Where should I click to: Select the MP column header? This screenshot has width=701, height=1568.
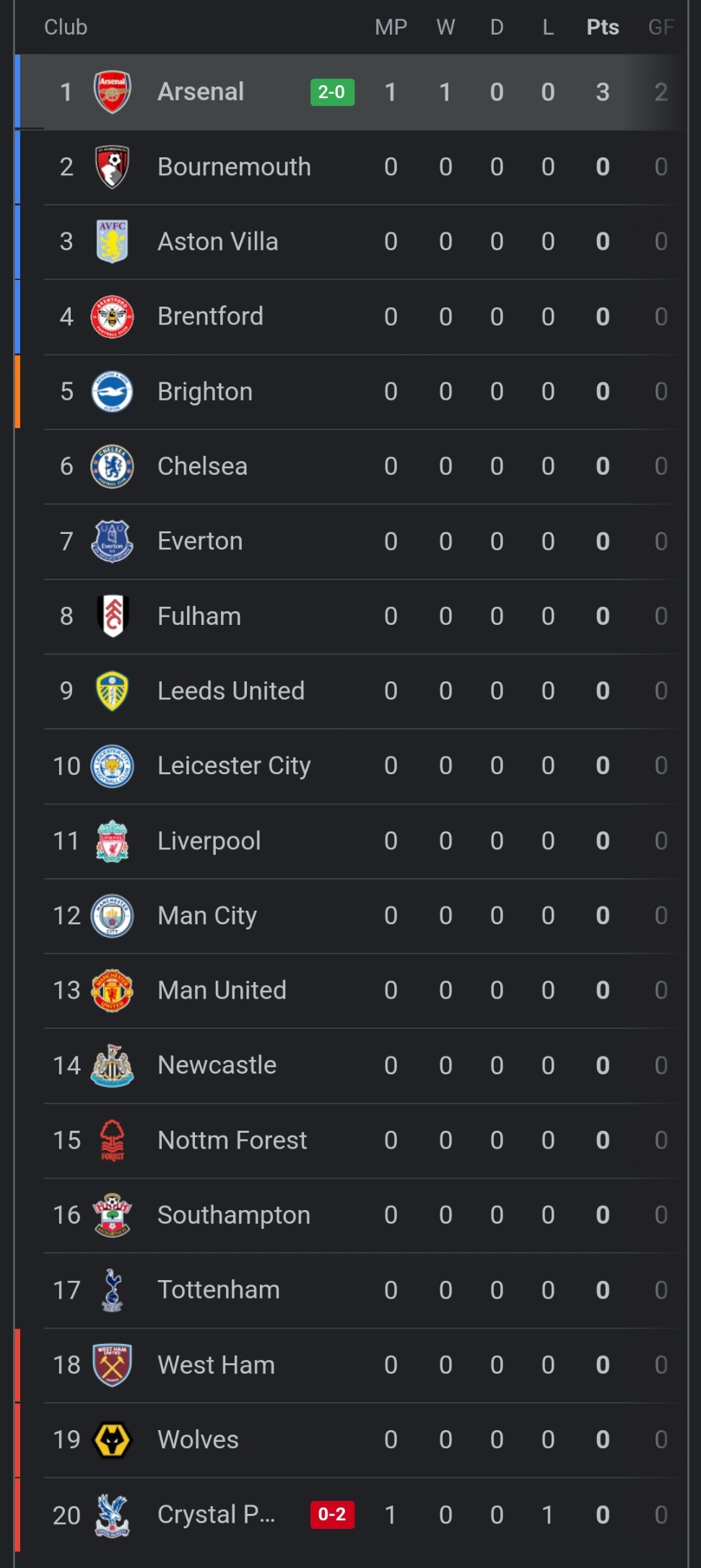(391, 27)
